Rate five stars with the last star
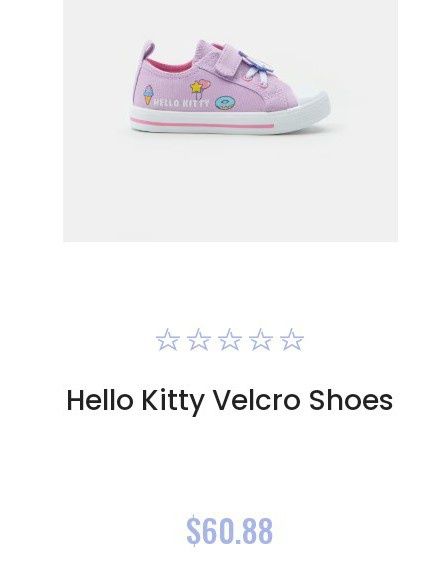The width and height of the screenshot is (441, 567). (x=292, y=340)
